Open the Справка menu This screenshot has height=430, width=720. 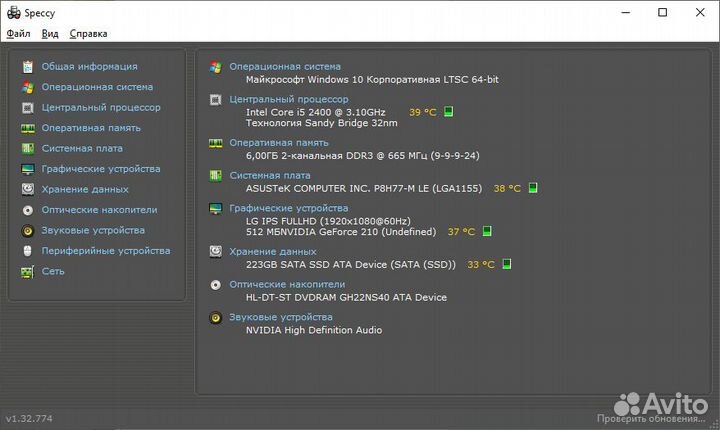pyautogui.click(x=88, y=34)
